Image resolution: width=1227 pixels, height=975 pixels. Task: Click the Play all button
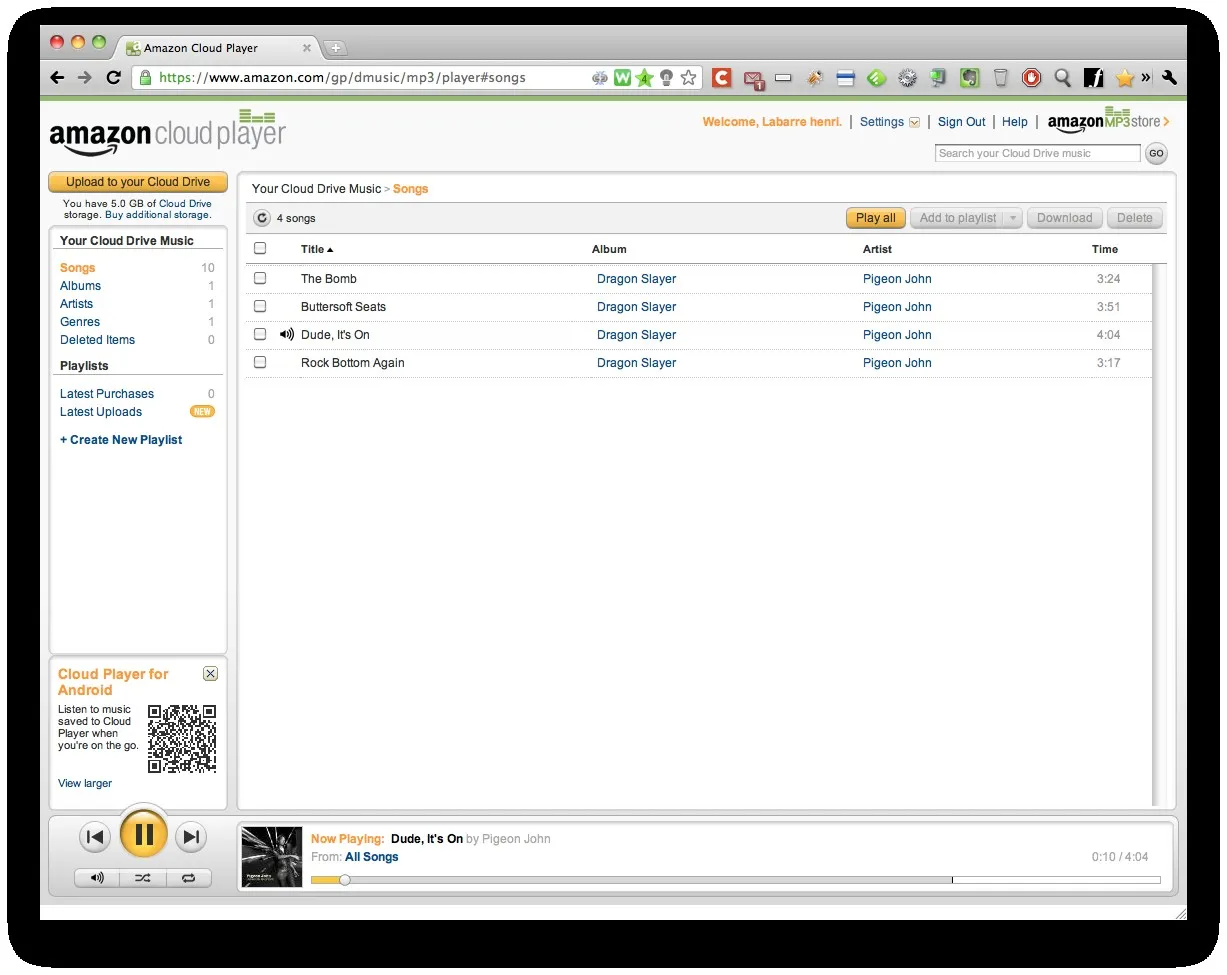tap(875, 218)
